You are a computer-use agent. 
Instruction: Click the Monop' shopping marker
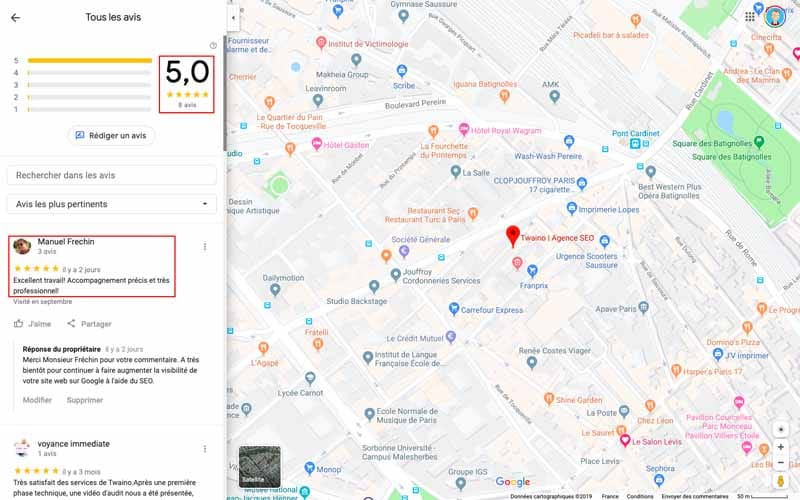(x=309, y=468)
